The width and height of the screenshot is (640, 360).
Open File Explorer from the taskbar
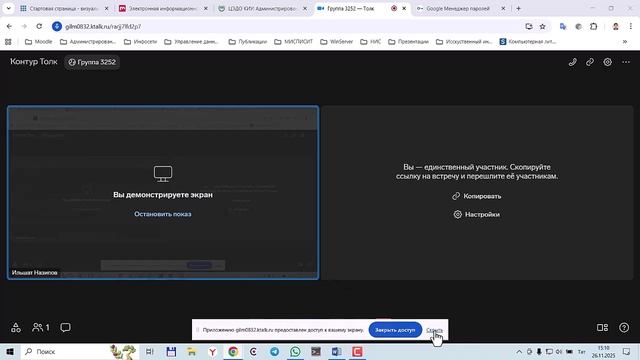(191, 351)
